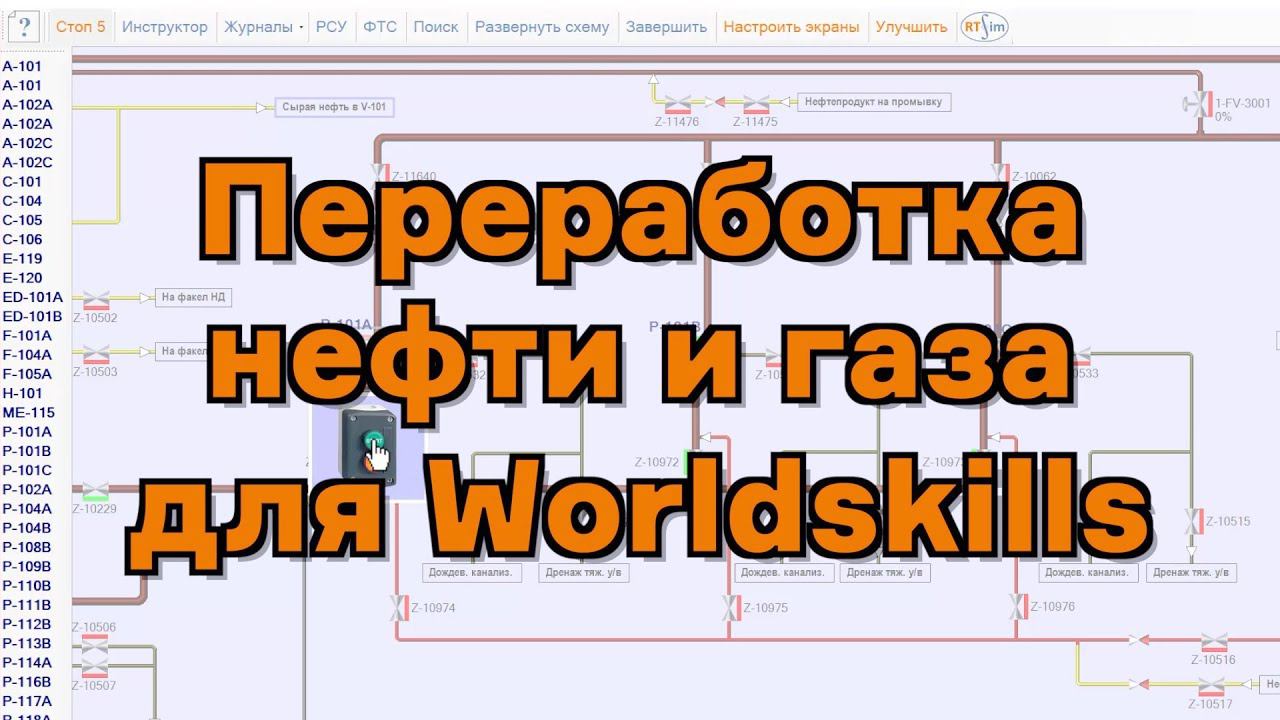This screenshot has width=1280, height=720.
Task: Click the Улучшить button
Action: [x=911, y=27]
